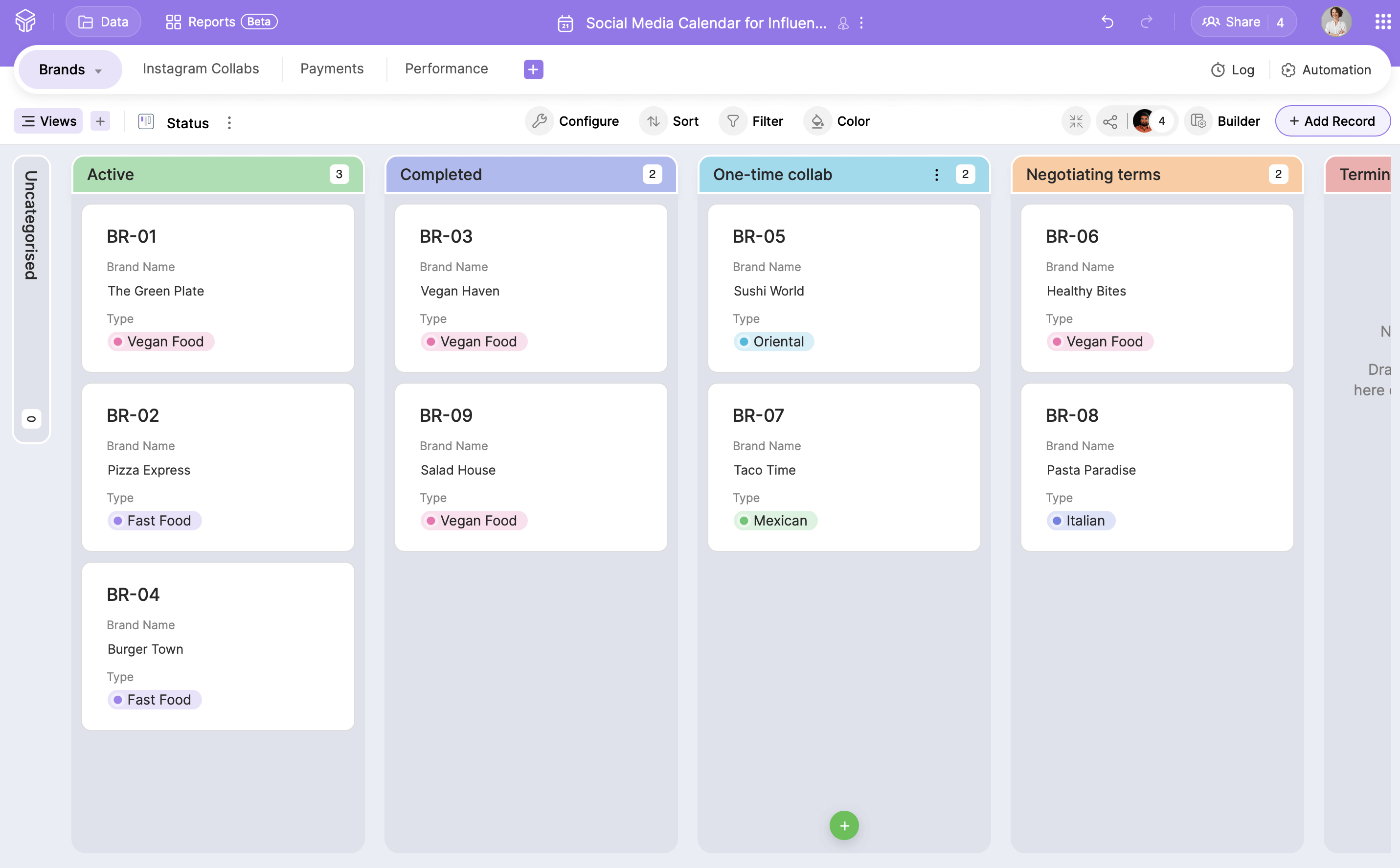Click the collapse cards icon
Screen dimensions: 1400x868
[1076, 121]
